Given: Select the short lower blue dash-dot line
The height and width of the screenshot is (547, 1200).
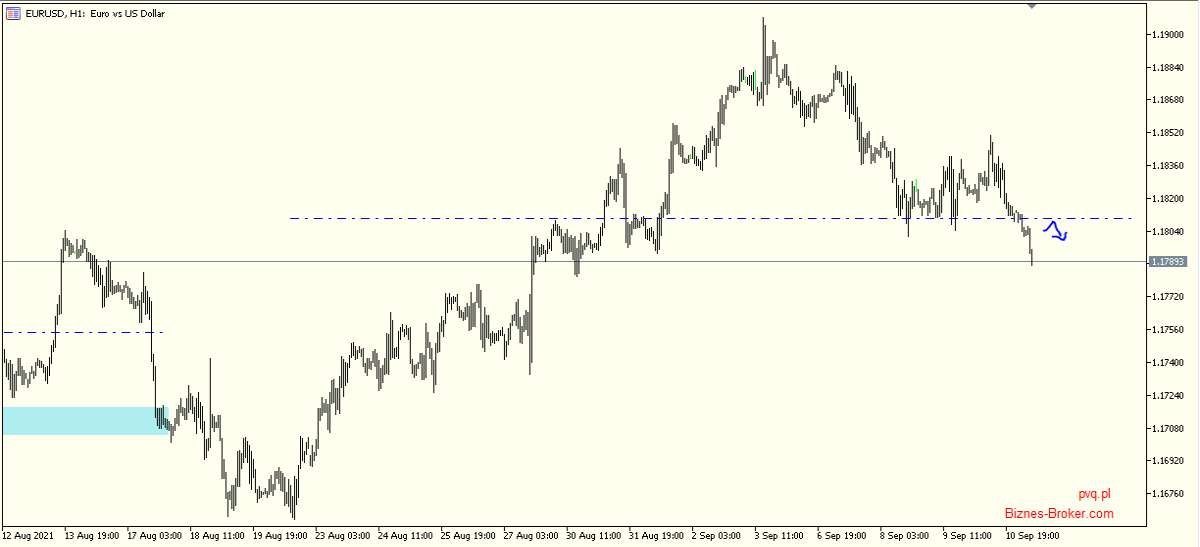Looking at the screenshot, I should point(83,332).
